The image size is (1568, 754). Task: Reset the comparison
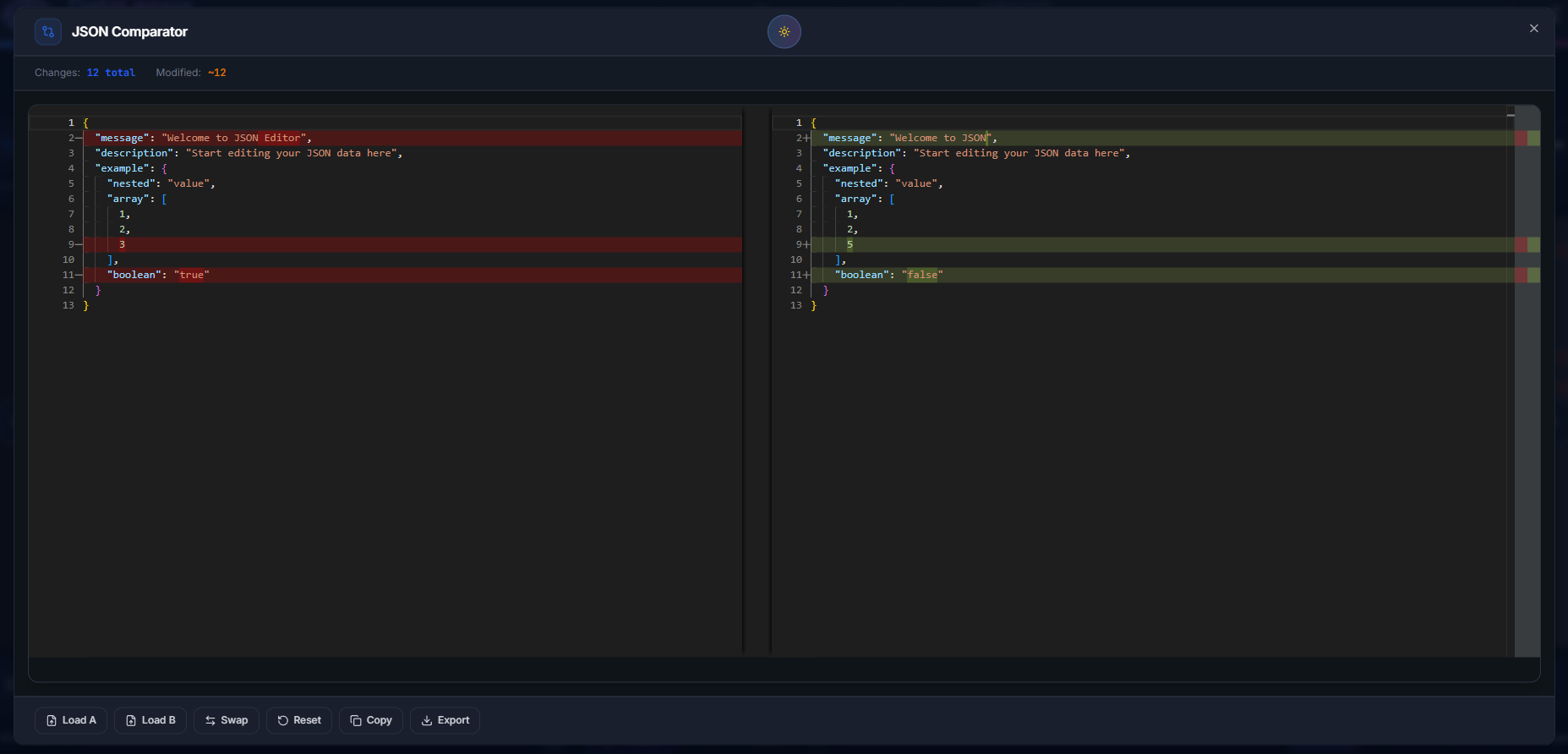pos(299,720)
